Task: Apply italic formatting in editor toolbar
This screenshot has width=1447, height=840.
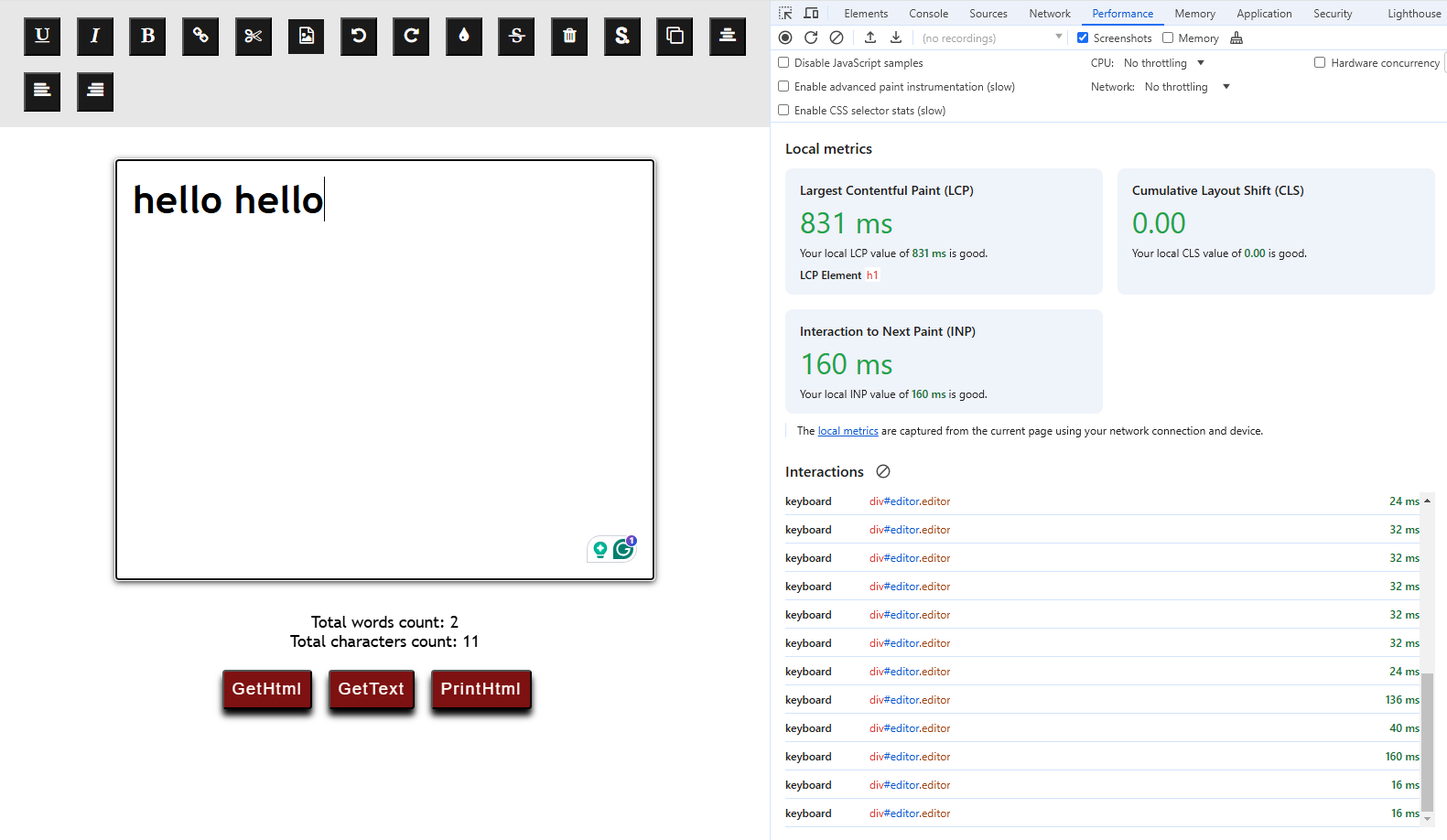Action: coord(95,37)
